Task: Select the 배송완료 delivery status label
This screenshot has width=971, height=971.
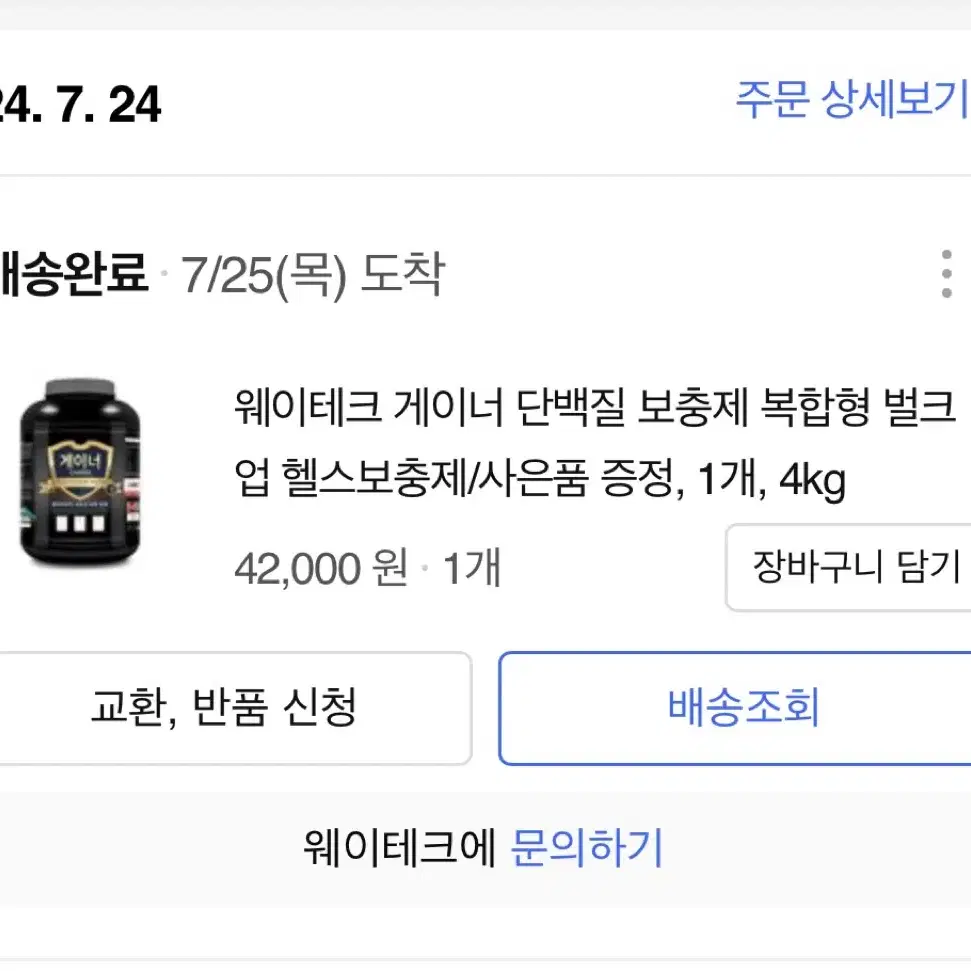Action: point(73,273)
